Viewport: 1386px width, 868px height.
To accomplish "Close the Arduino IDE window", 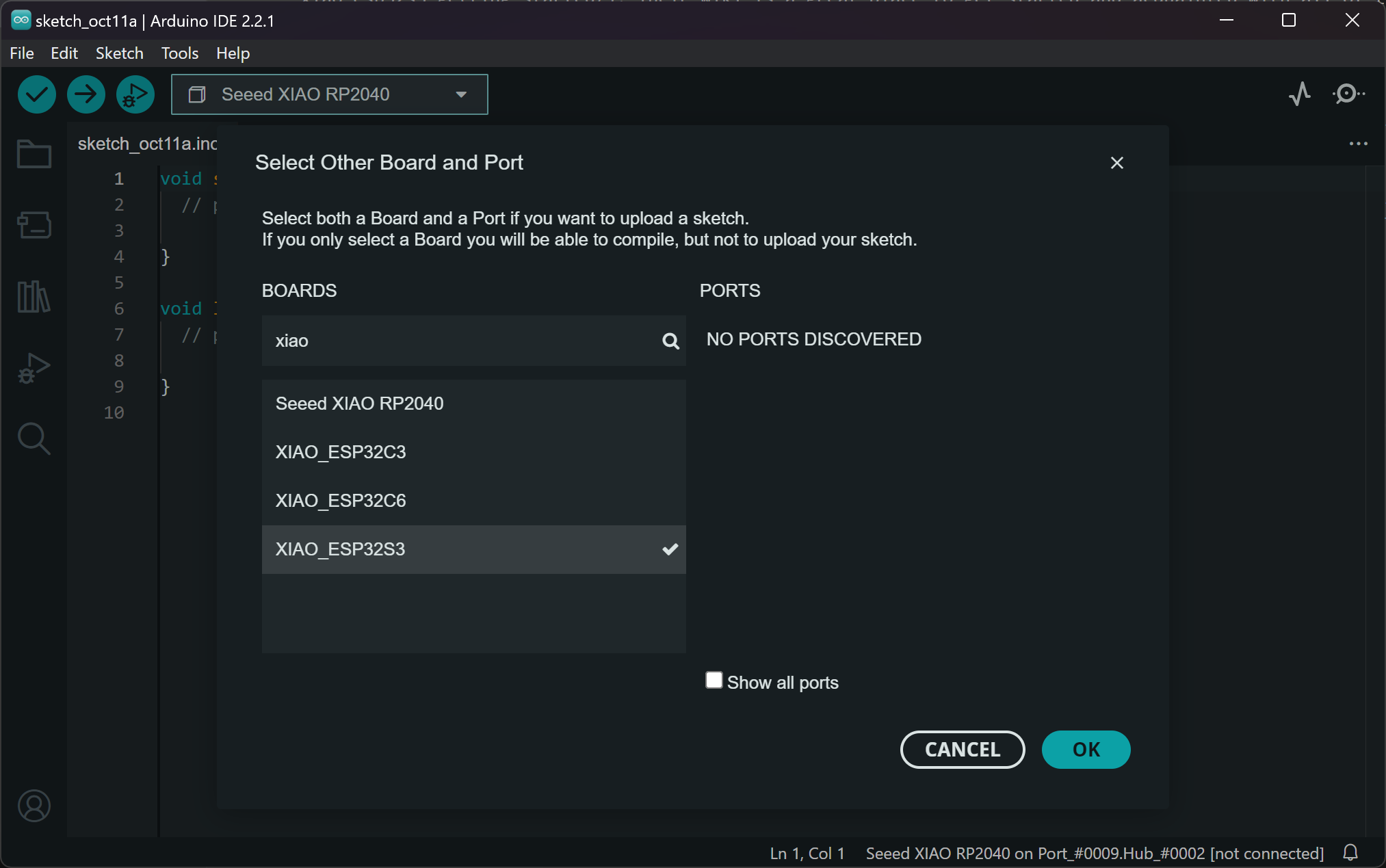I will pyautogui.click(x=1352, y=20).
